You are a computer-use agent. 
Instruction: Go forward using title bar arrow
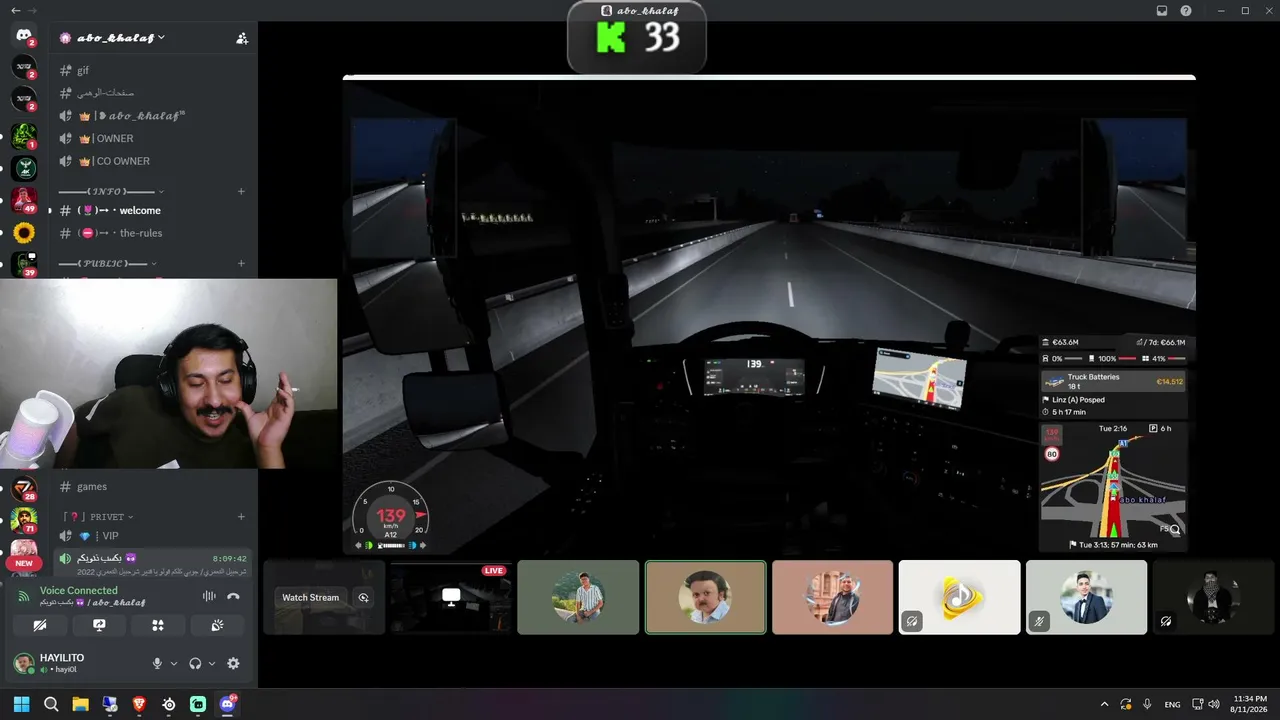pyautogui.click(x=32, y=10)
